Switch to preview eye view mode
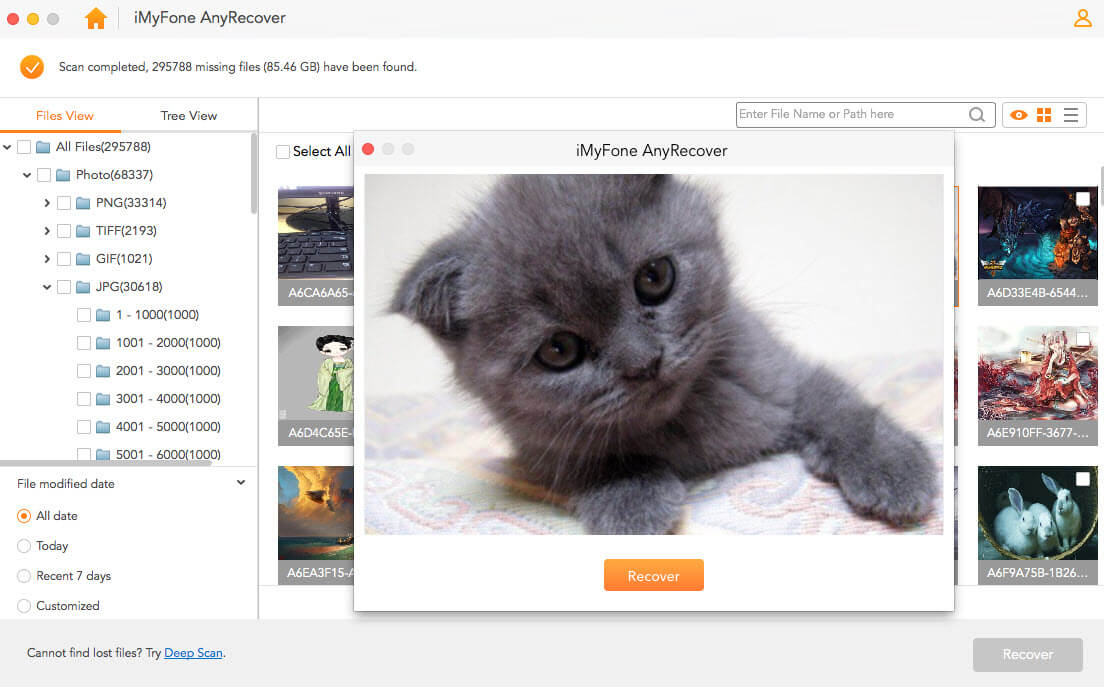This screenshot has width=1104, height=687. tap(1018, 115)
